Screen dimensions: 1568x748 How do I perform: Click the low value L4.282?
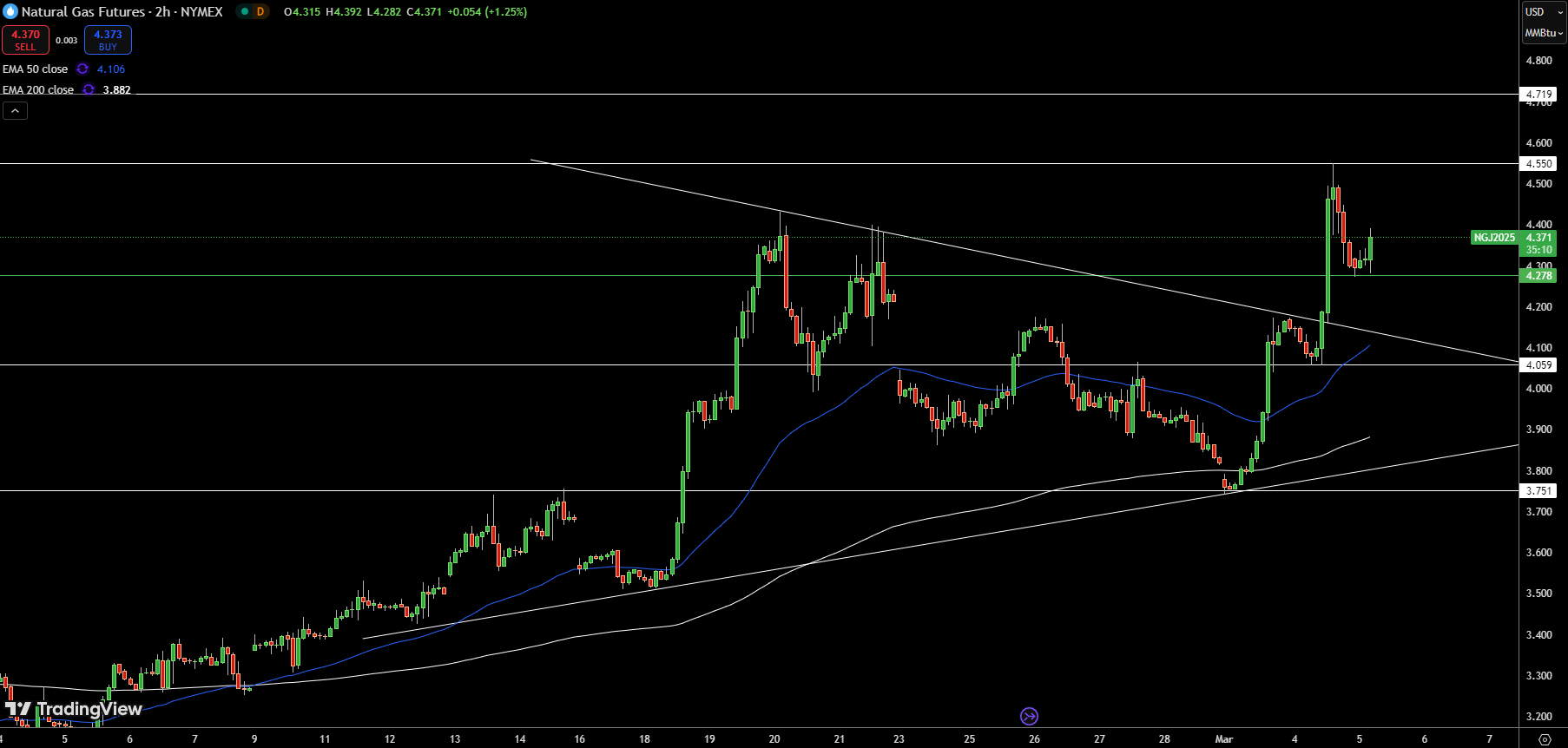[x=383, y=11]
